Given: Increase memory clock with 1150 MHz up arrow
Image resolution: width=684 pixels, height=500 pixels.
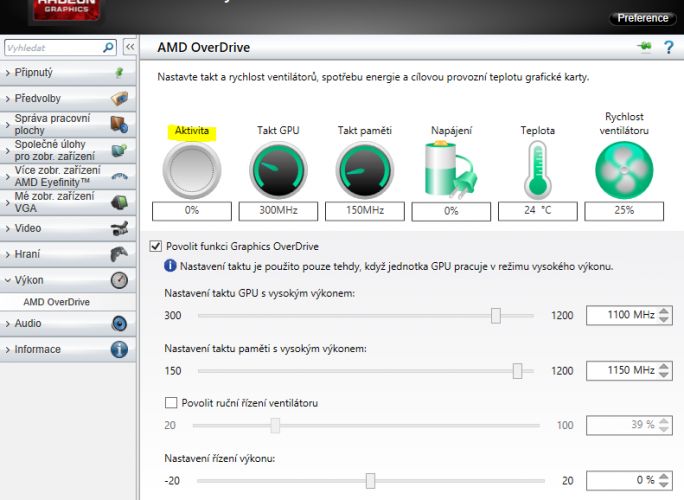Looking at the screenshot, I should 663,367.
